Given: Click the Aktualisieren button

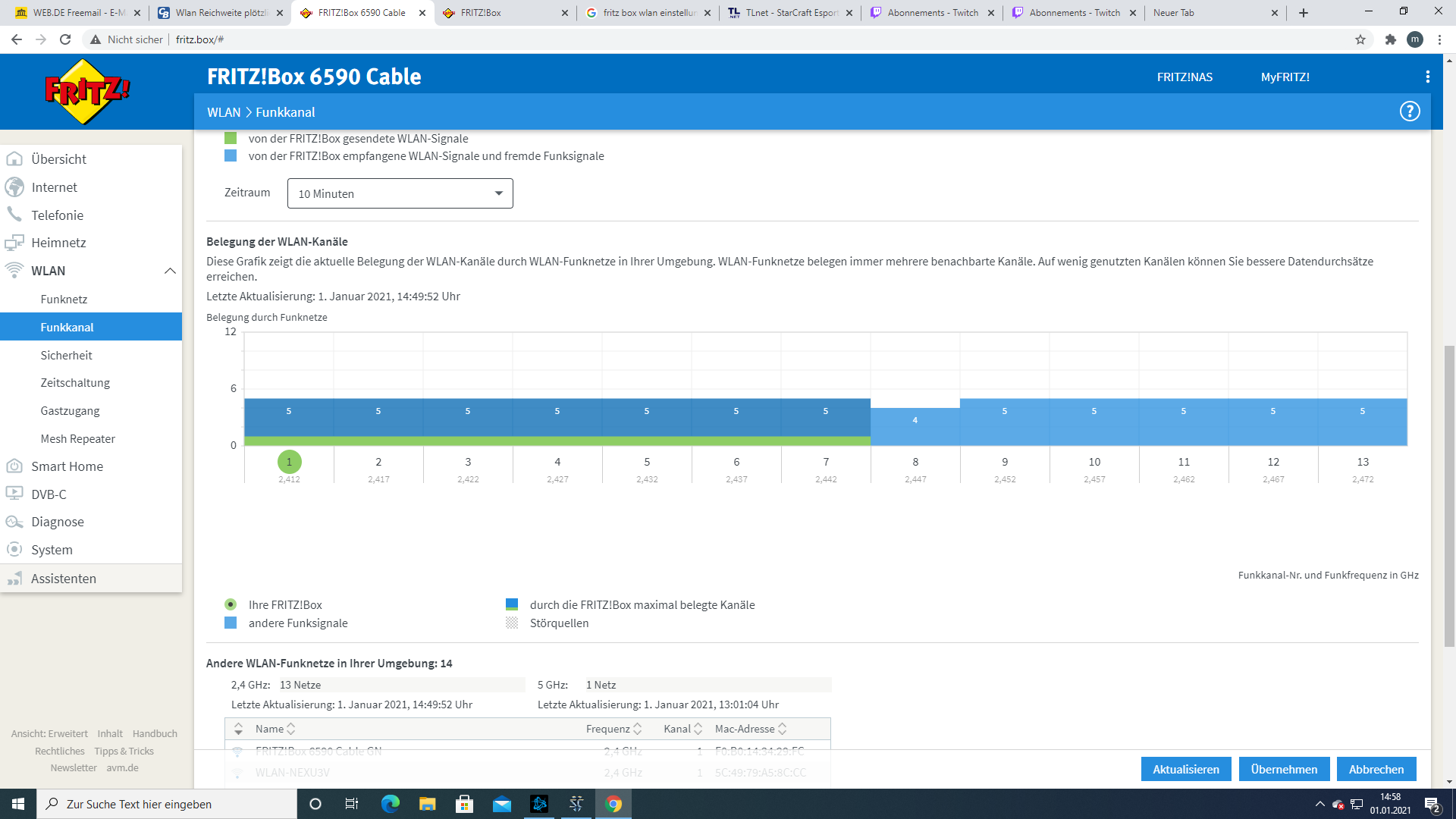Looking at the screenshot, I should click(x=1185, y=769).
